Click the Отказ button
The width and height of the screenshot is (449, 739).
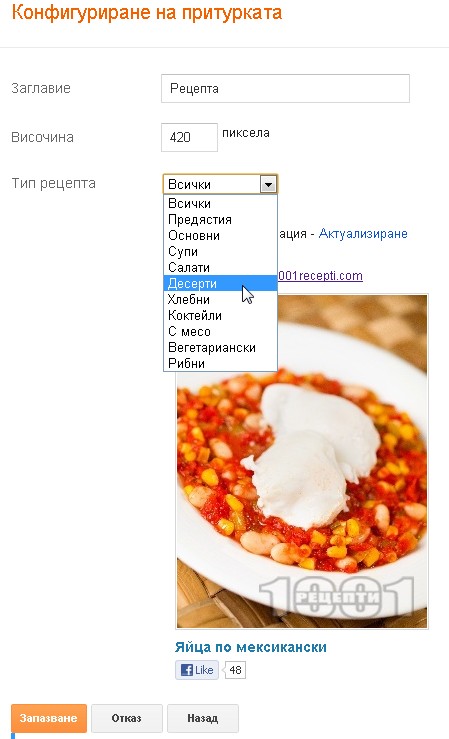tap(126, 718)
